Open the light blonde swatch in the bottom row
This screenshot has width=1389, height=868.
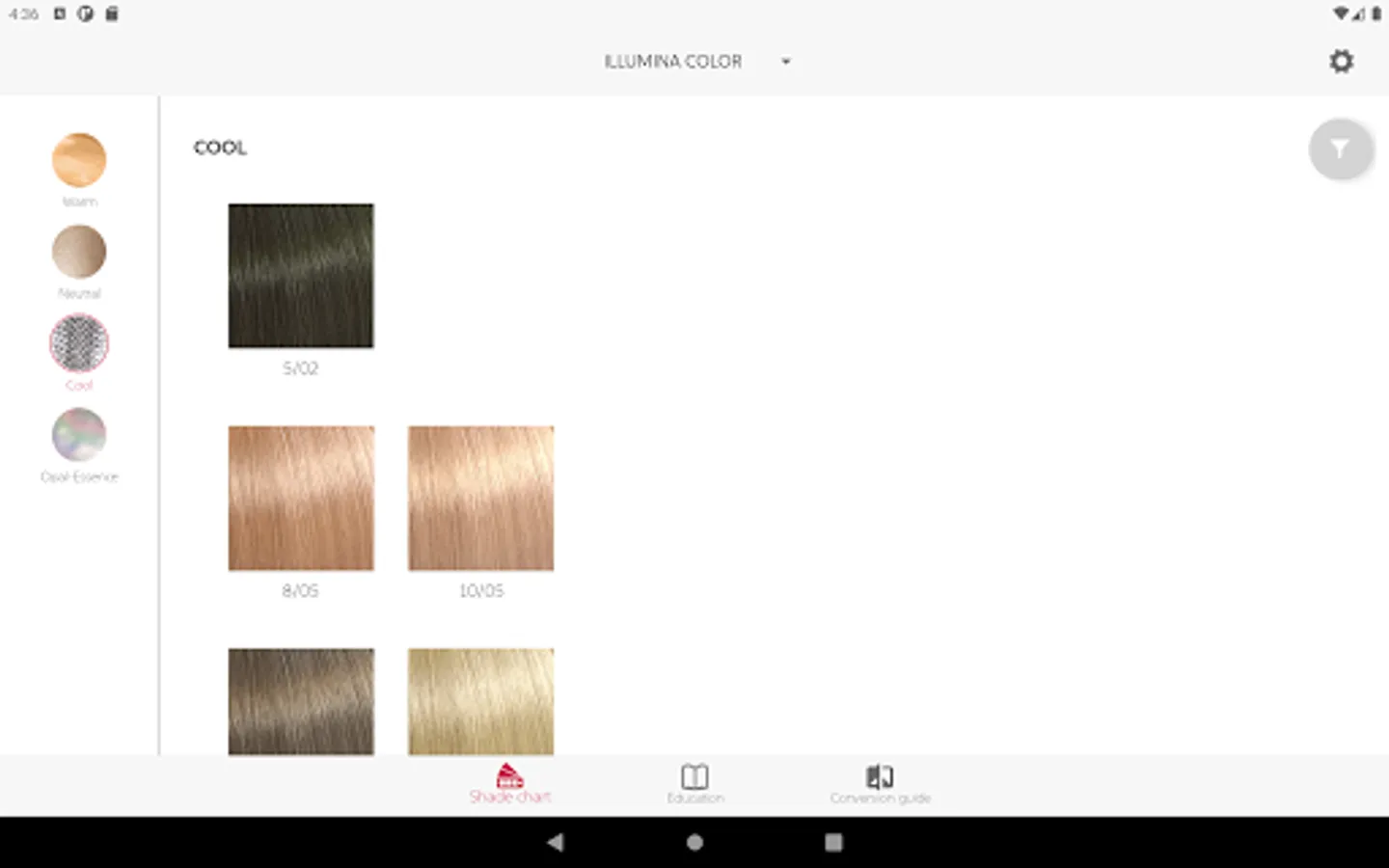[481, 701]
